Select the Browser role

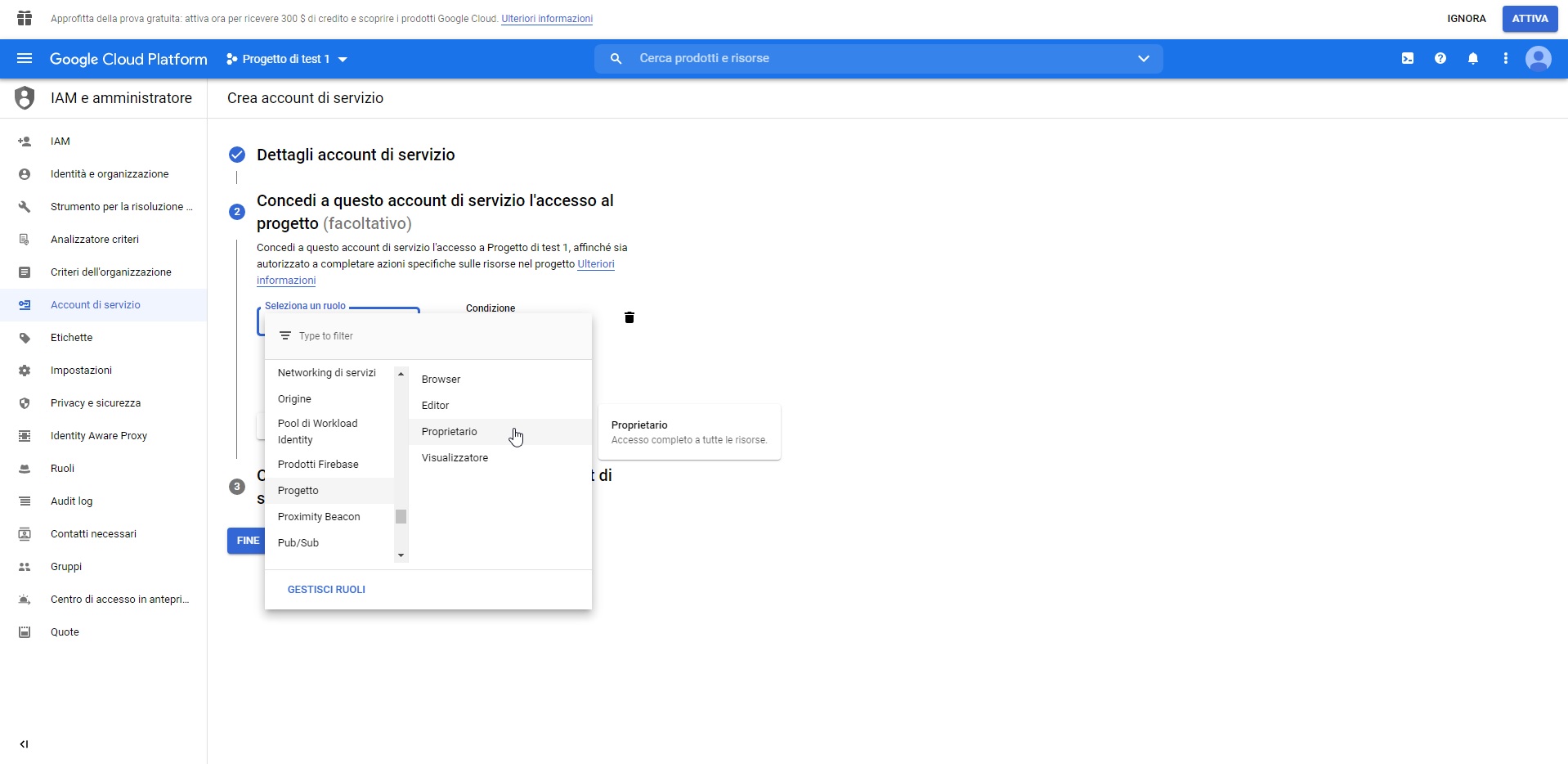tap(500, 380)
